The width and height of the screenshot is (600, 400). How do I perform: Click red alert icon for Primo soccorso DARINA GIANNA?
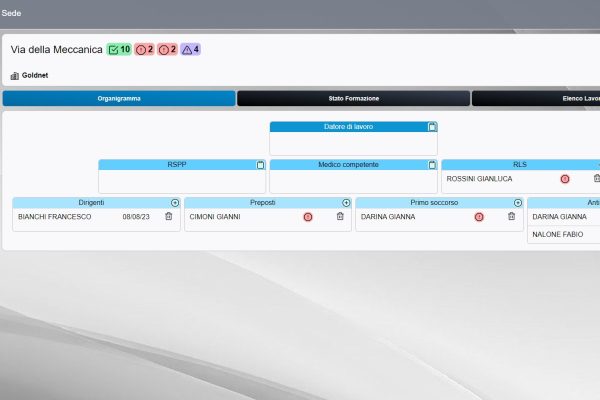[x=479, y=217]
